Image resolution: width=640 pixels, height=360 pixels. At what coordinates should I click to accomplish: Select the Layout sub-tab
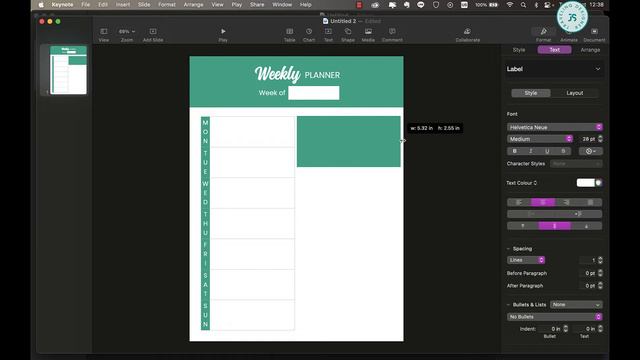[575, 93]
